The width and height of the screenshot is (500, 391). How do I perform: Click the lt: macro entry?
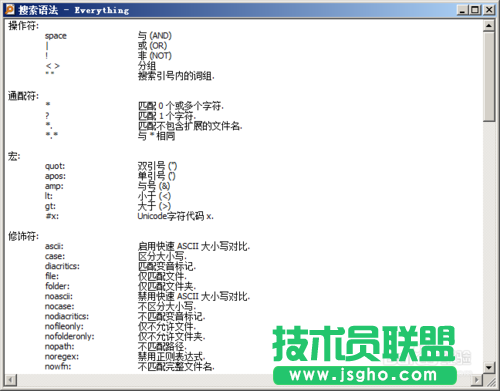click(x=49, y=196)
